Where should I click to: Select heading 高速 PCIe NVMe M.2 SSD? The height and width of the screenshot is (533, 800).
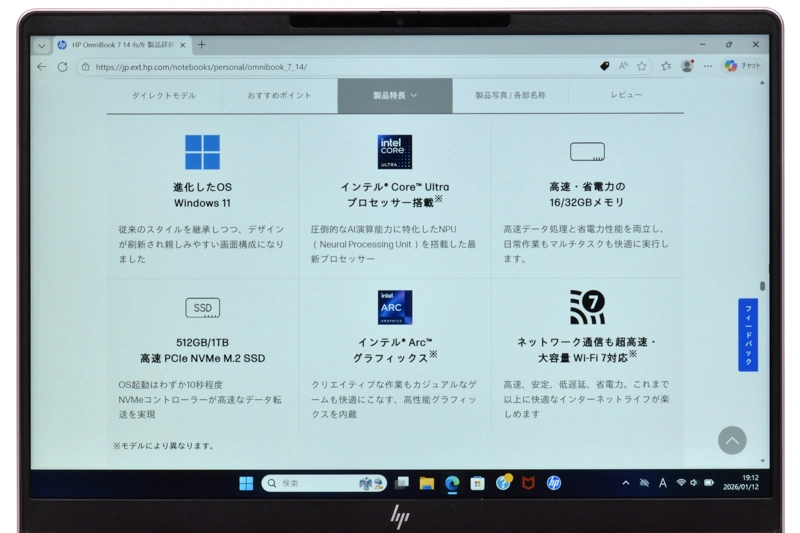(203, 359)
